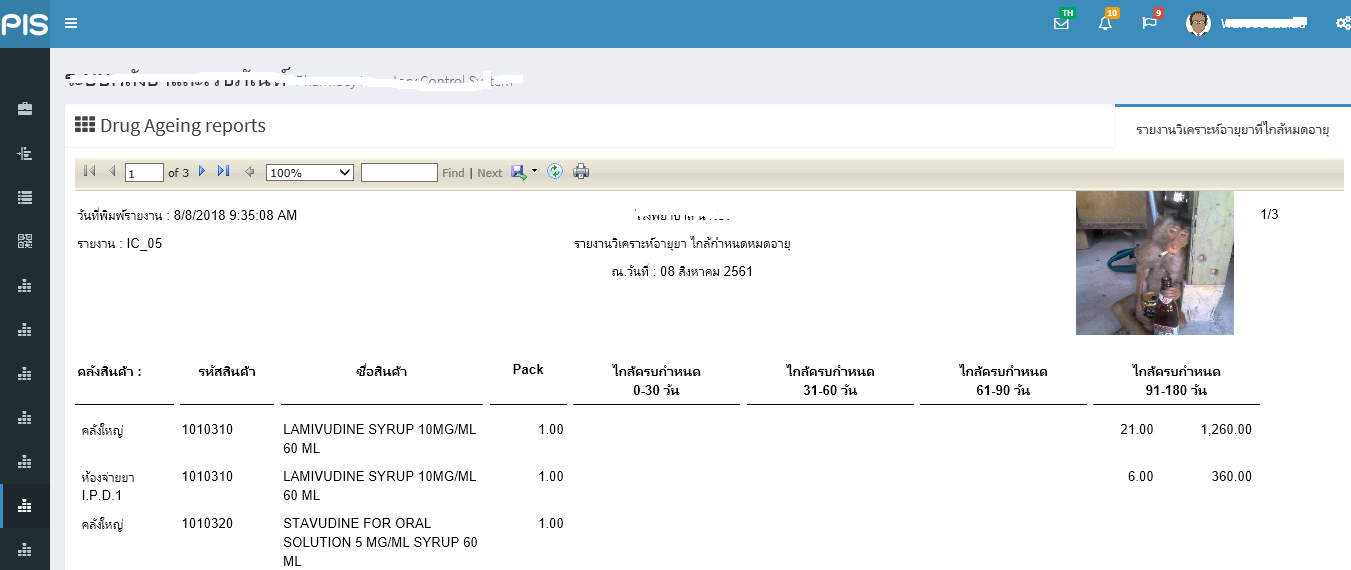Image resolution: width=1351 pixels, height=570 pixels.
Task: Jump to last report page
Action: 223,172
